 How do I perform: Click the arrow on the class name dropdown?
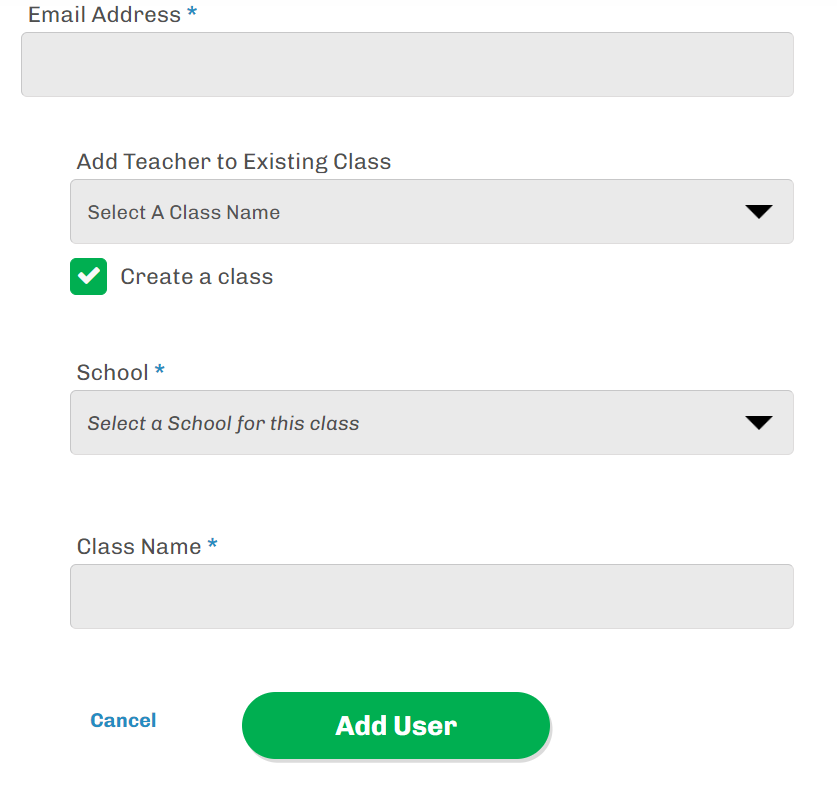coord(759,212)
